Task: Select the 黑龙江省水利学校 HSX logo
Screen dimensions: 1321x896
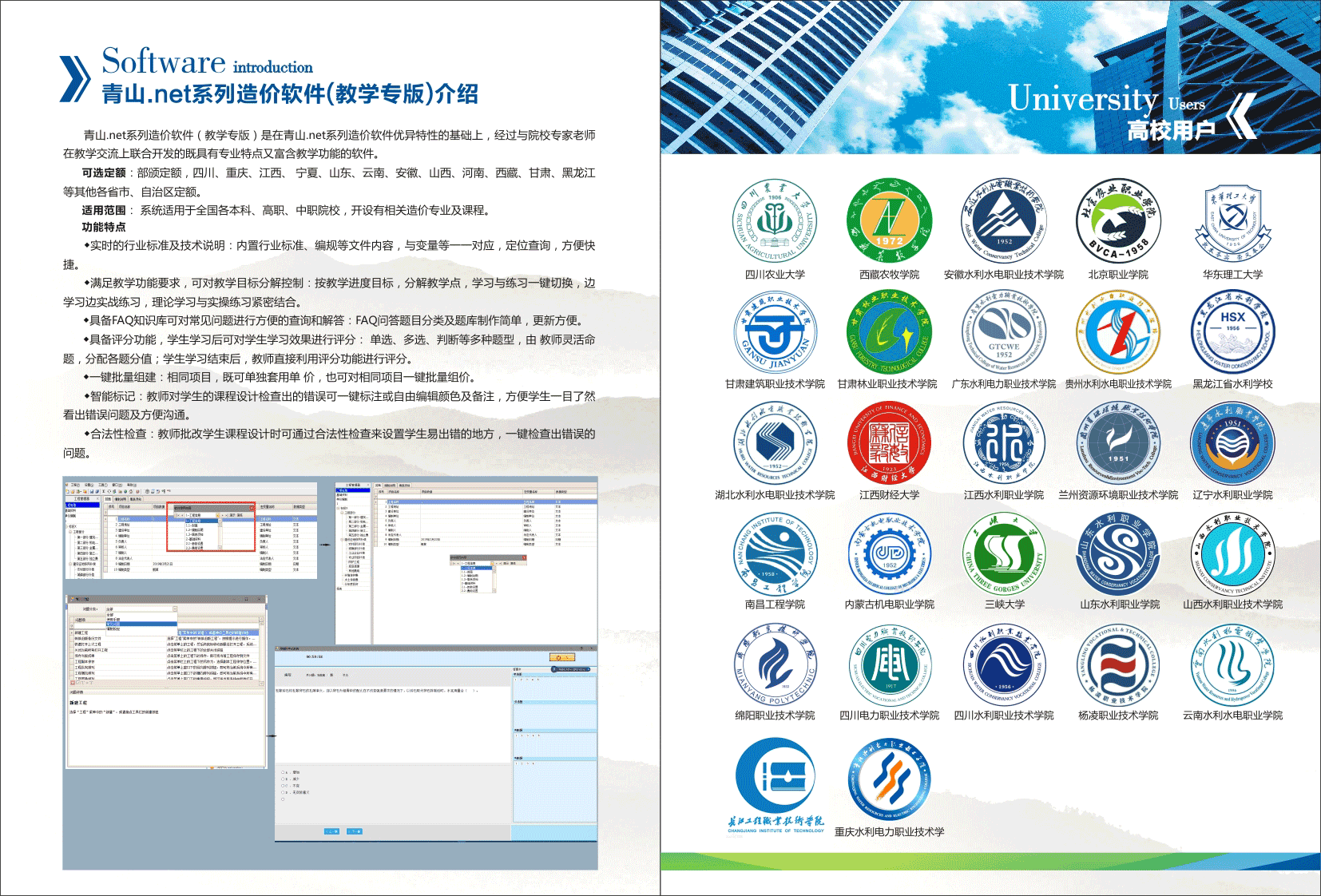Action: pos(1232,331)
